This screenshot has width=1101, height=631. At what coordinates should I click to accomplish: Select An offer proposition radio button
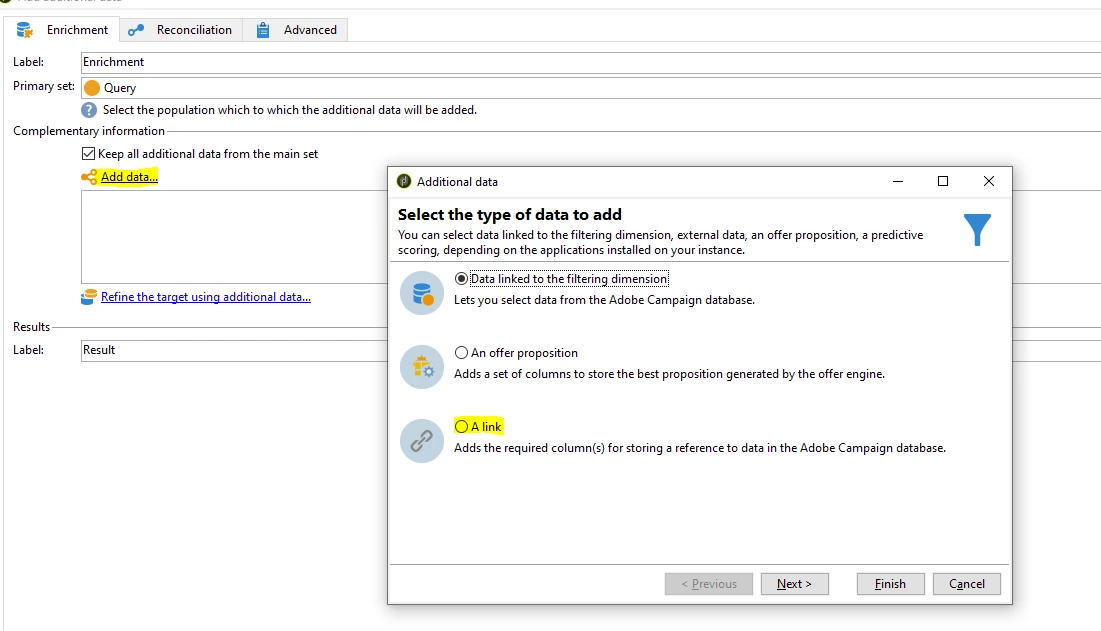tap(461, 352)
